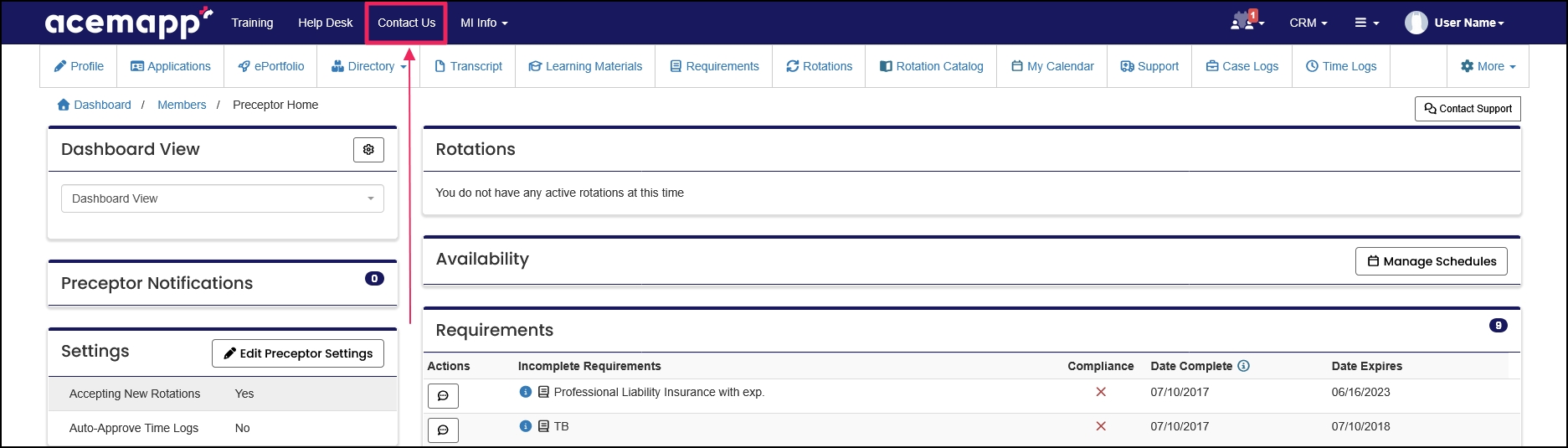Click the TB requirement name

[561, 426]
